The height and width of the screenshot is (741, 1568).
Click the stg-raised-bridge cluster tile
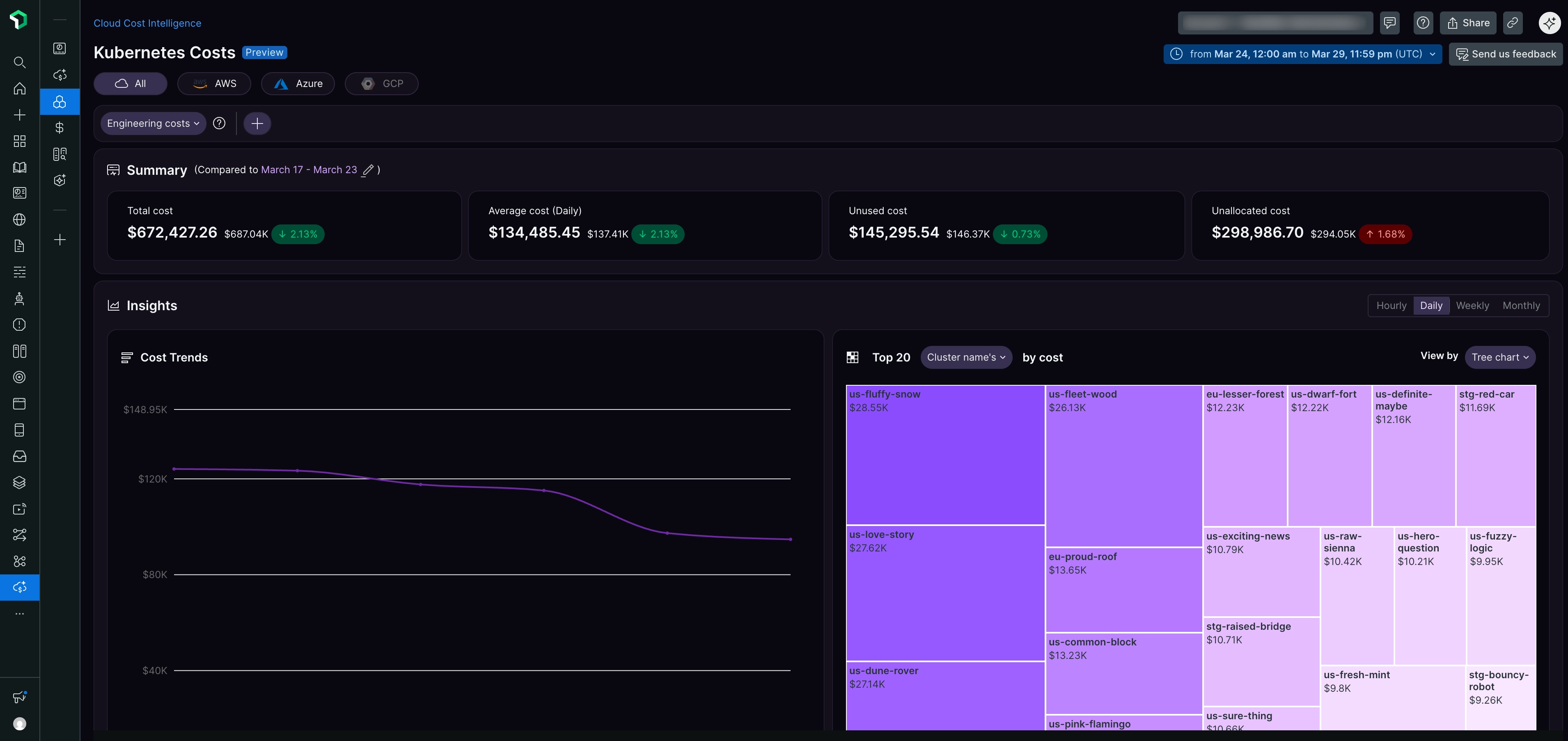[x=1261, y=661]
